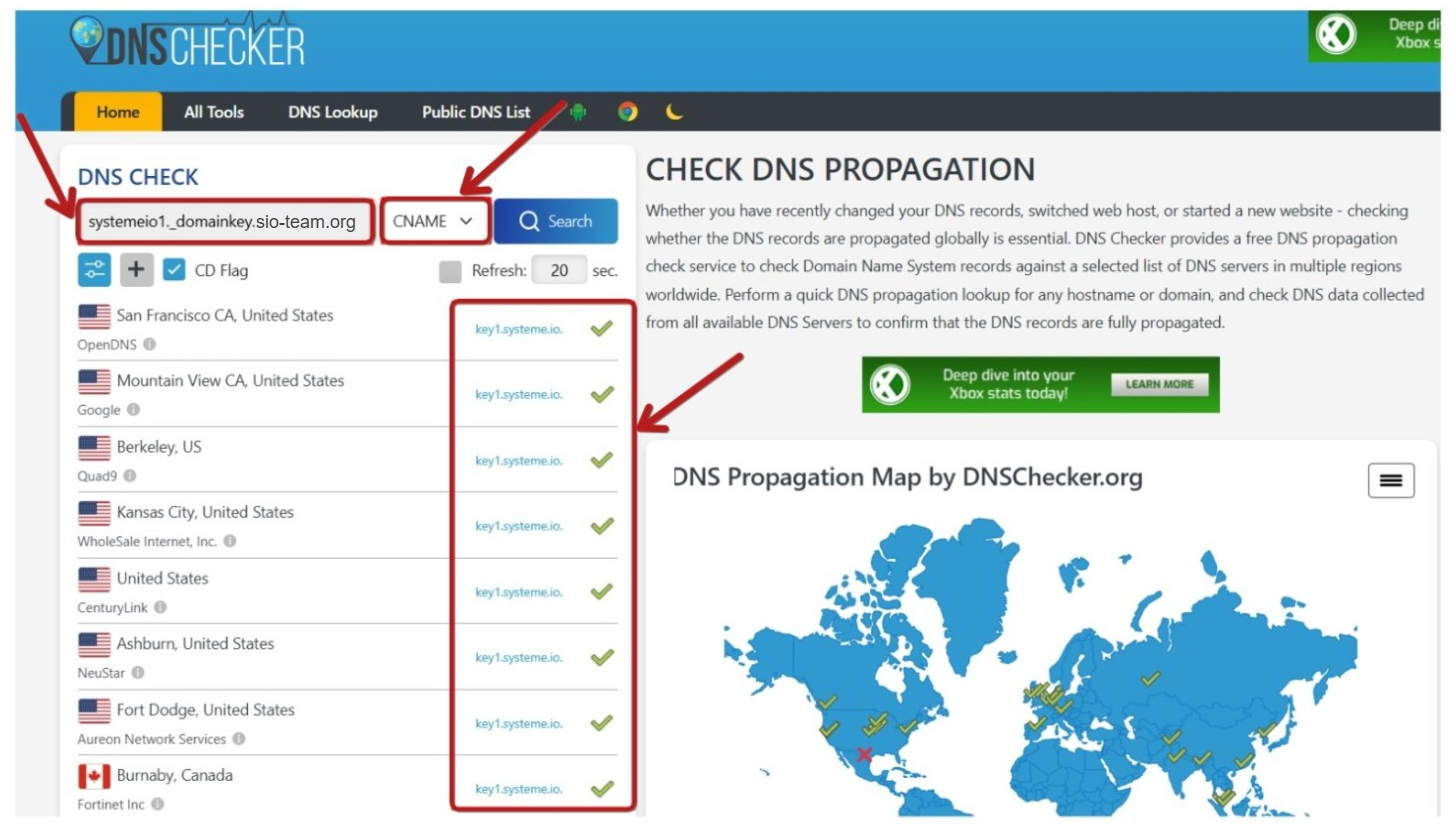Toggle dark mode moon icon

(675, 112)
